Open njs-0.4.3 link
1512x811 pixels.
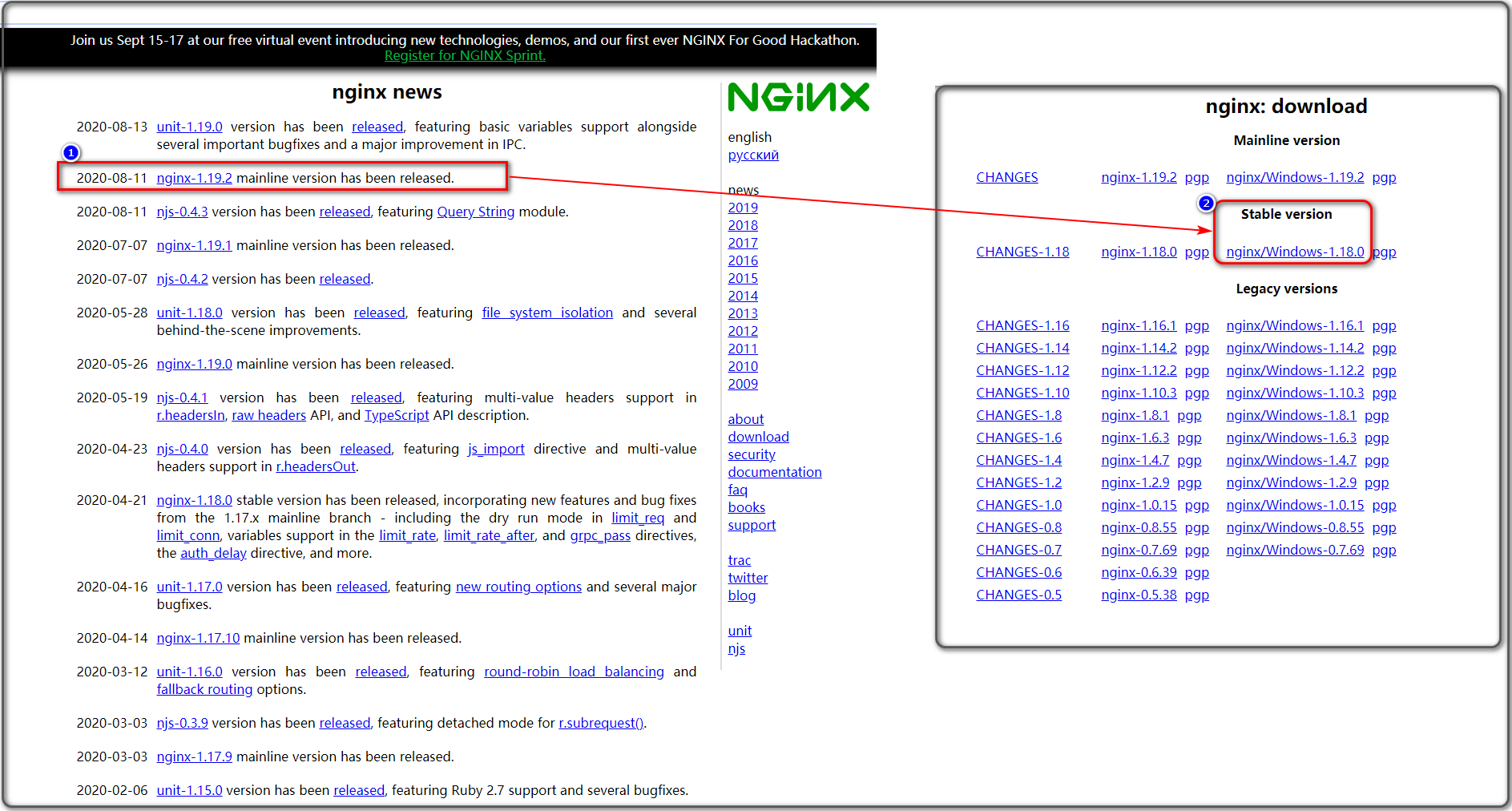[x=182, y=212]
